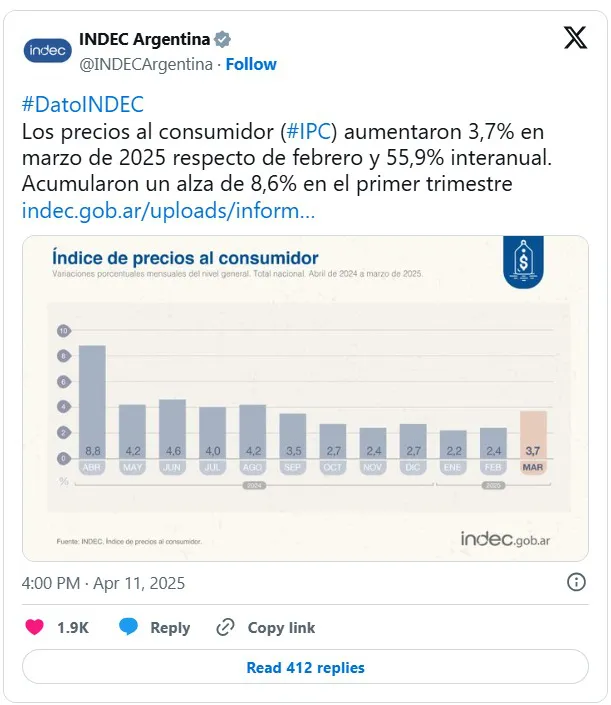Click the 1.9K likes count
The width and height of the screenshot is (611, 705).
point(72,627)
